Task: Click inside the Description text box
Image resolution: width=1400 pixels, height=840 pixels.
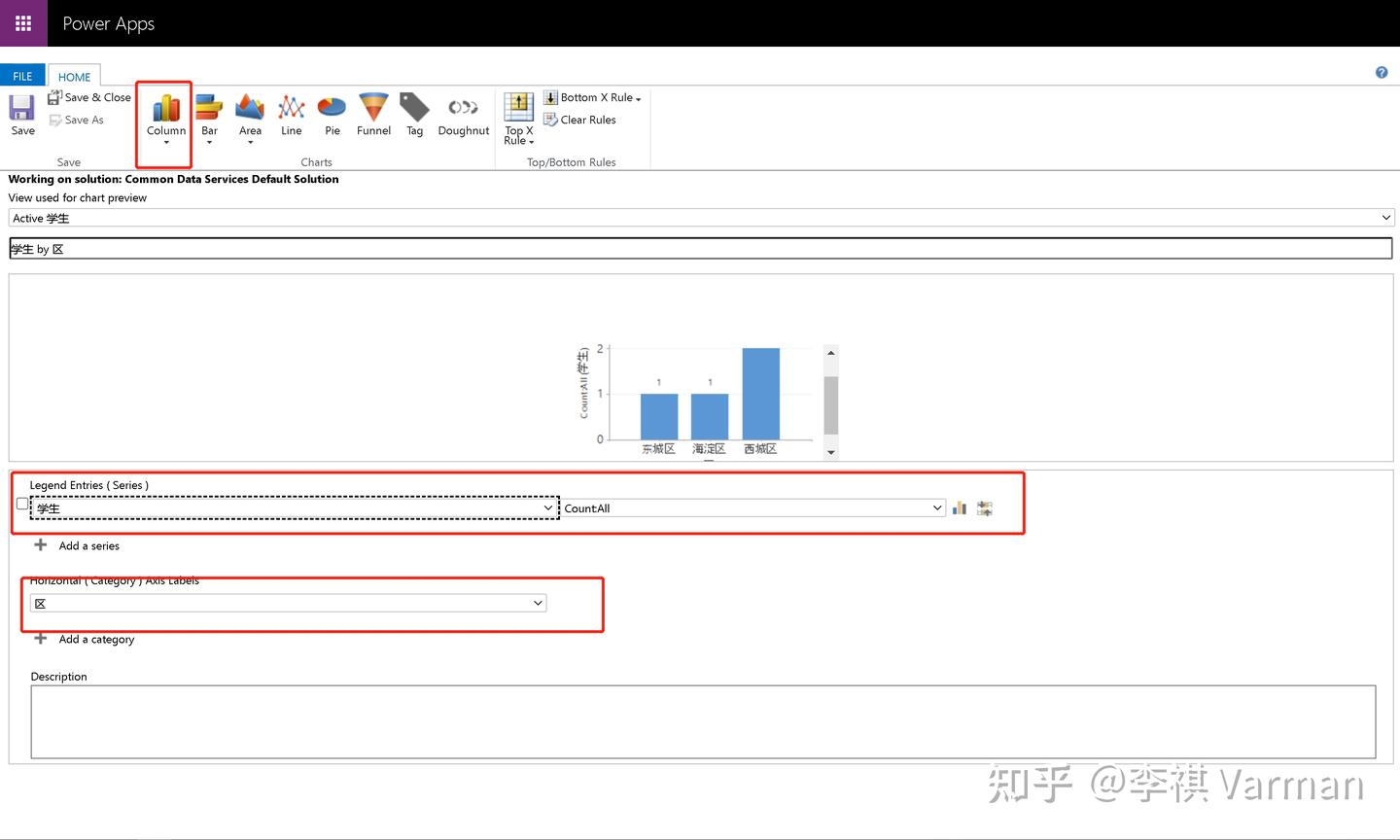Action: pyautogui.click(x=703, y=721)
